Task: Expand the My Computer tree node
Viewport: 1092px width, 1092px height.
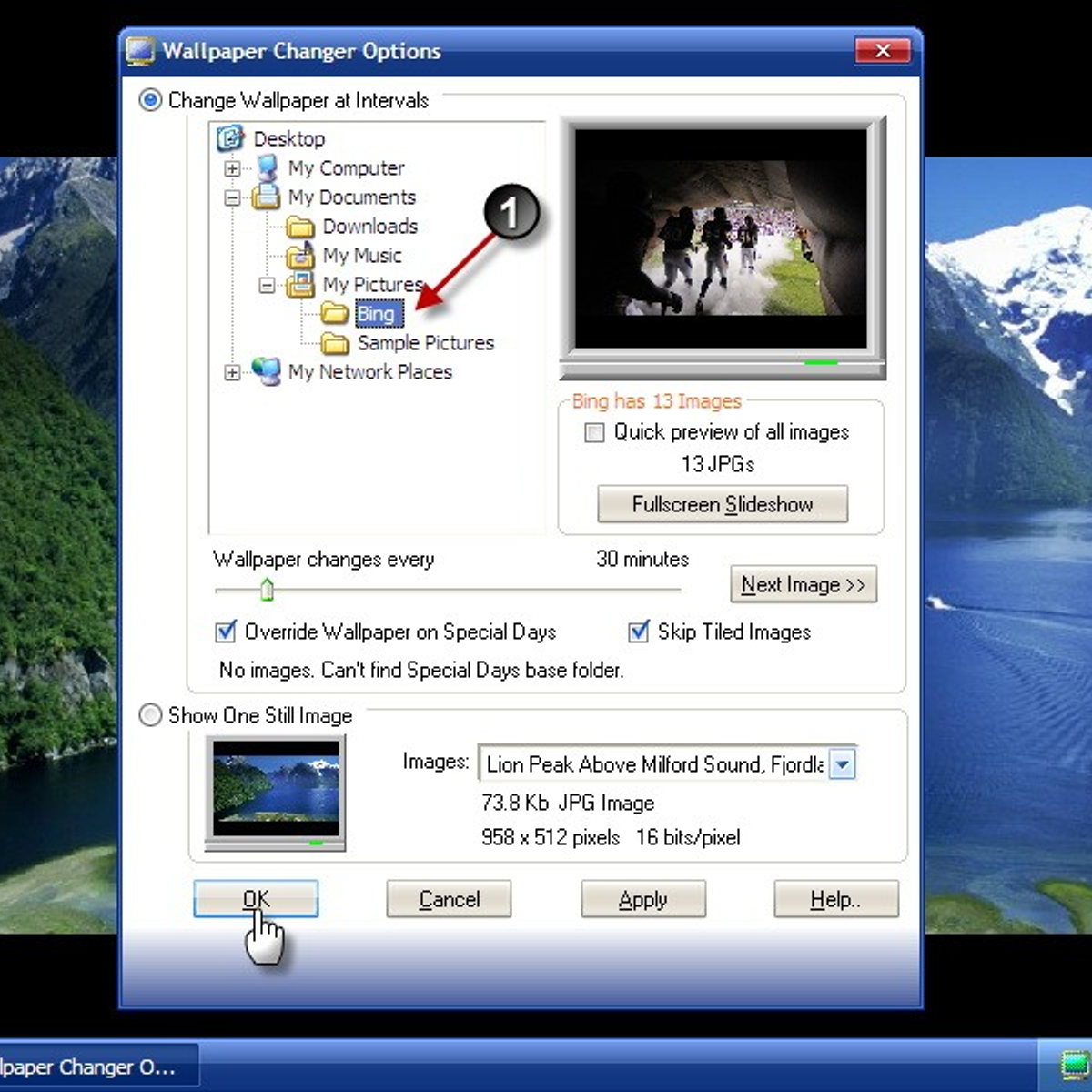Action: coord(233,168)
